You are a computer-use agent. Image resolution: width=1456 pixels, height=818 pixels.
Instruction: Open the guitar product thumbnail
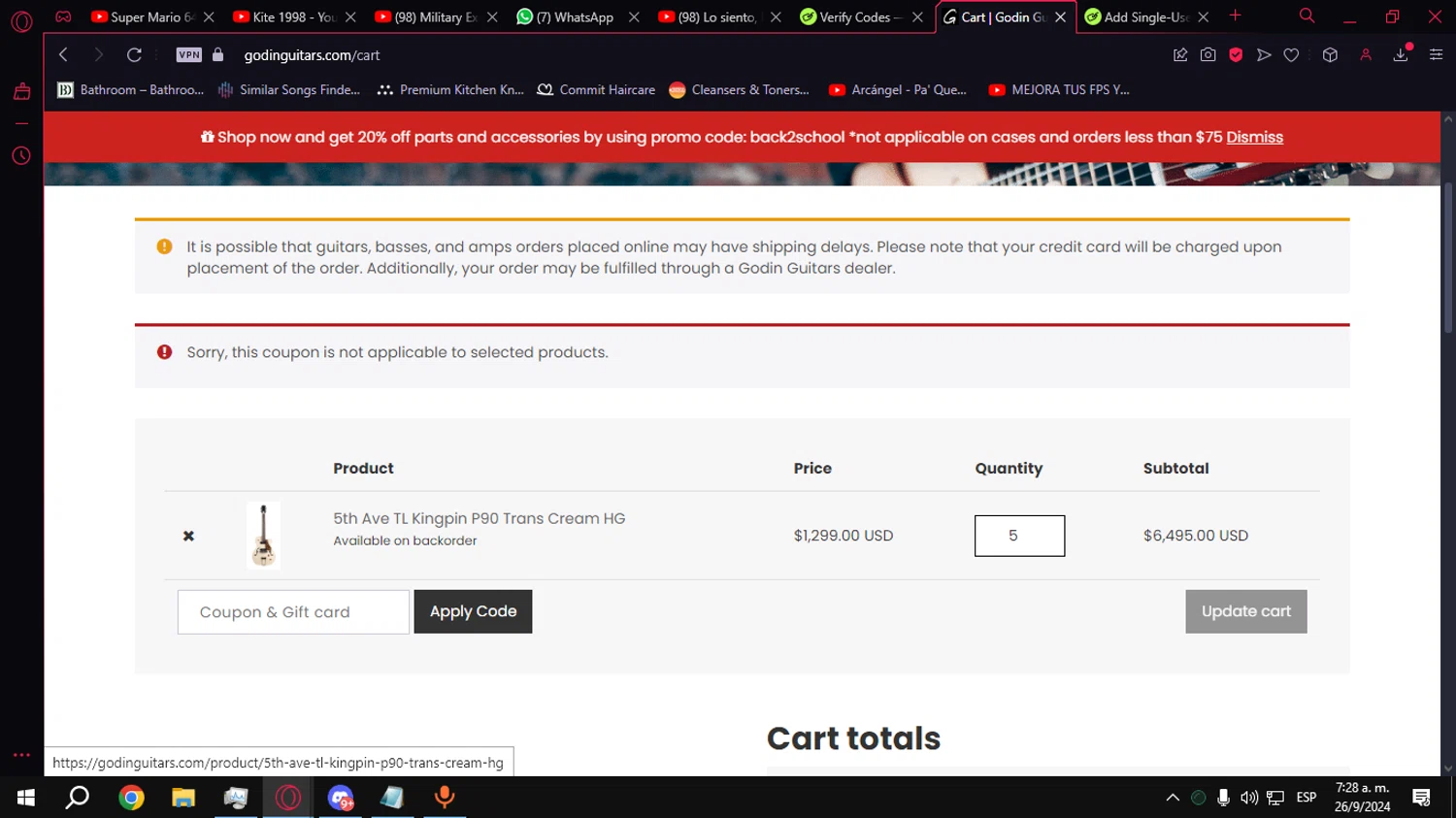point(263,535)
